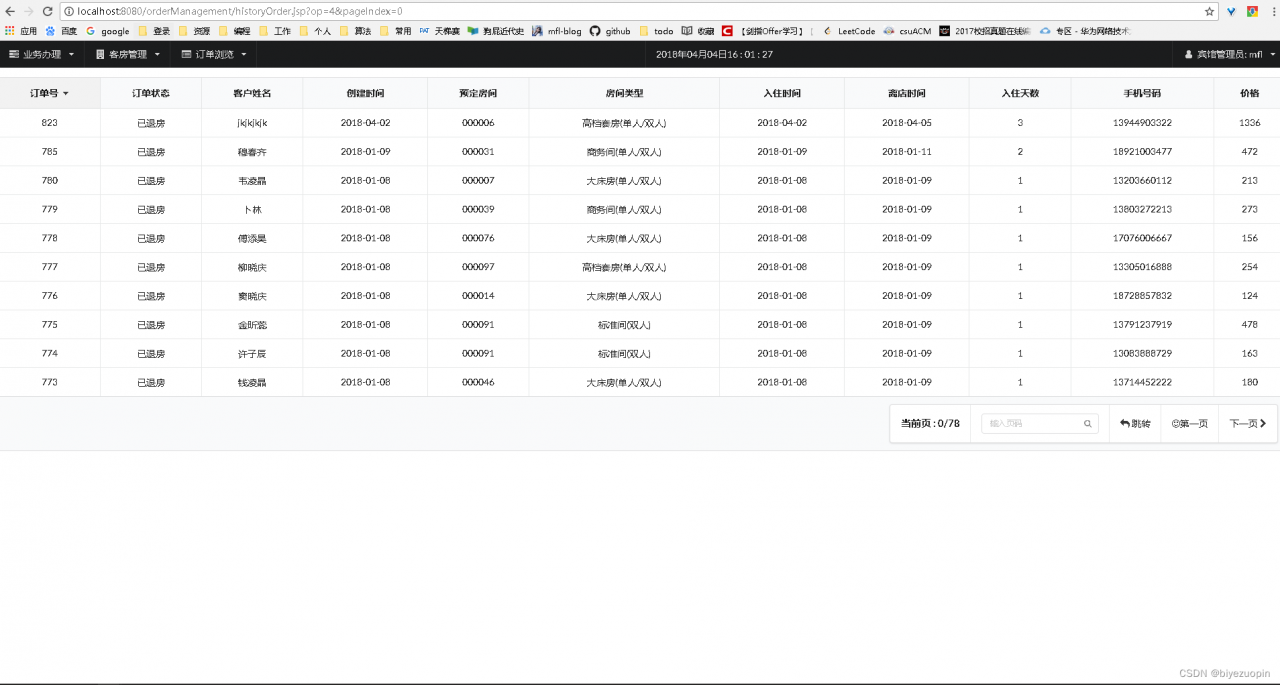
Task: Select order number 785 cell
Action: [50, 152]
